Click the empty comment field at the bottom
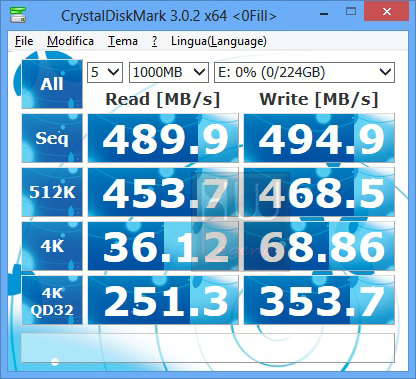This screenshot has height=379, width=416. coord(208,348)
